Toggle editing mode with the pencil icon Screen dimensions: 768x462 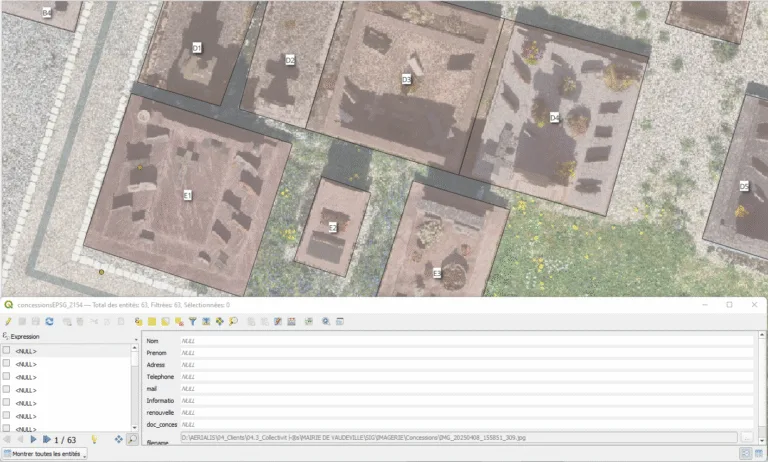[9, 321]
